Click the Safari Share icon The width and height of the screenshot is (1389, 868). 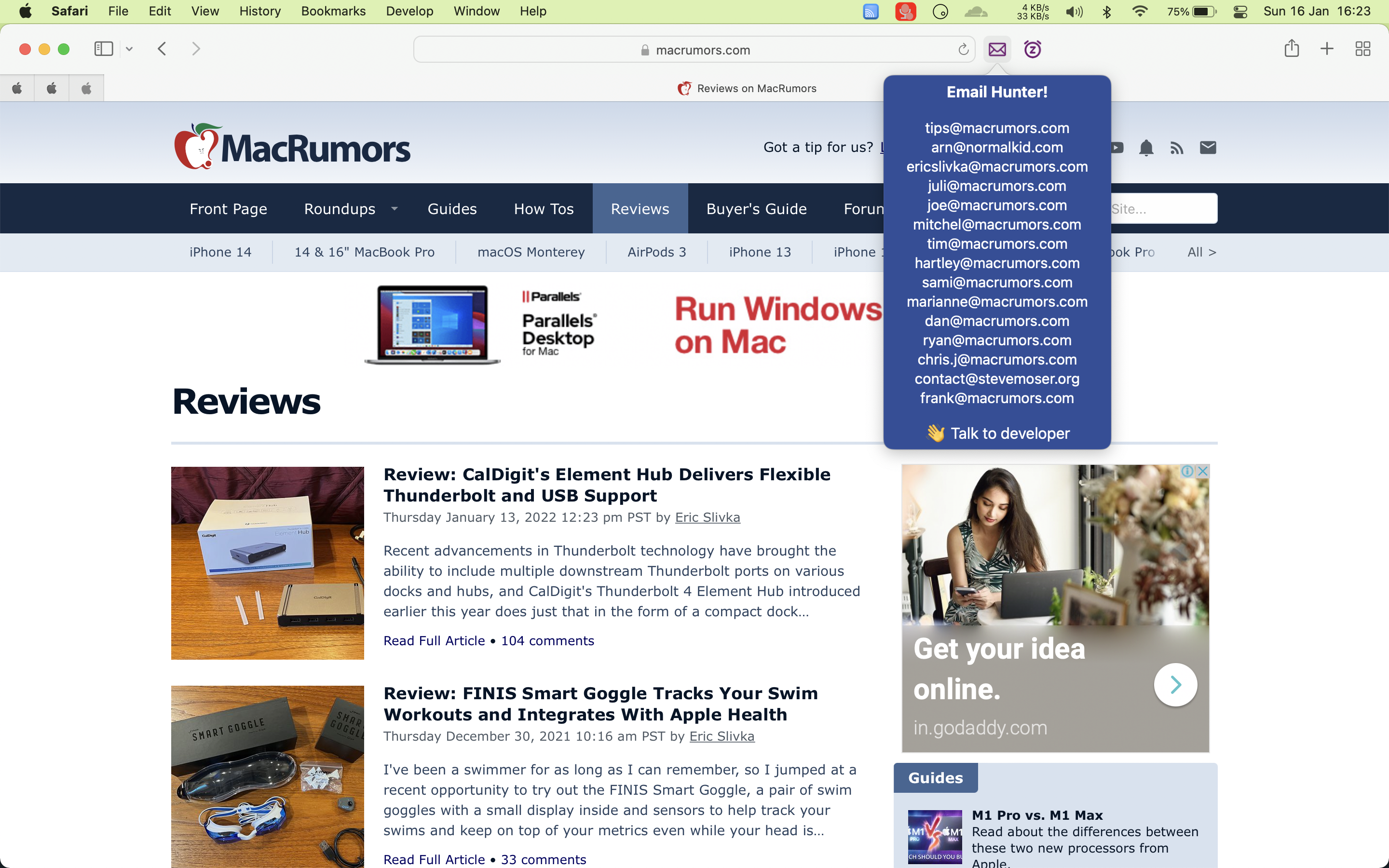[x=1292, y=48]
